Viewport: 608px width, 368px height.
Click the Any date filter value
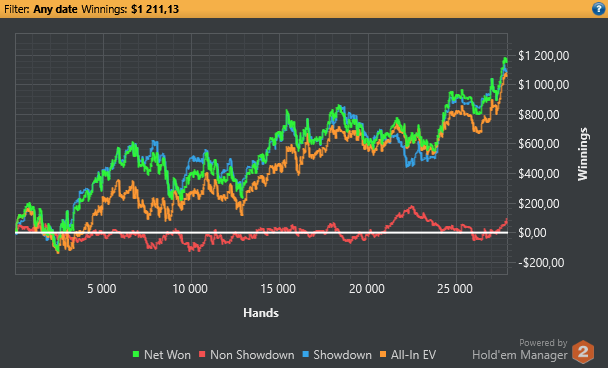pos(55,9)
